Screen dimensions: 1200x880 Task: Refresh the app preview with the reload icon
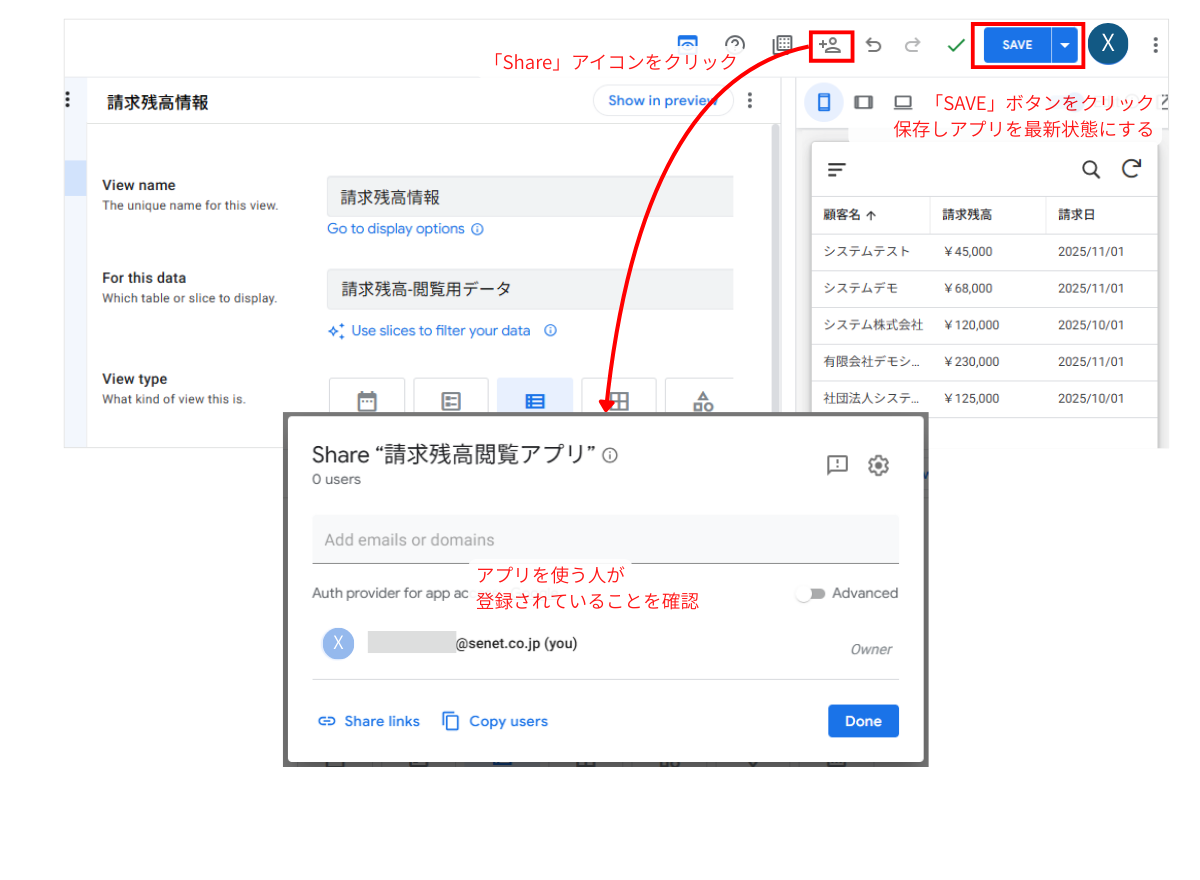pos(1132,169)
